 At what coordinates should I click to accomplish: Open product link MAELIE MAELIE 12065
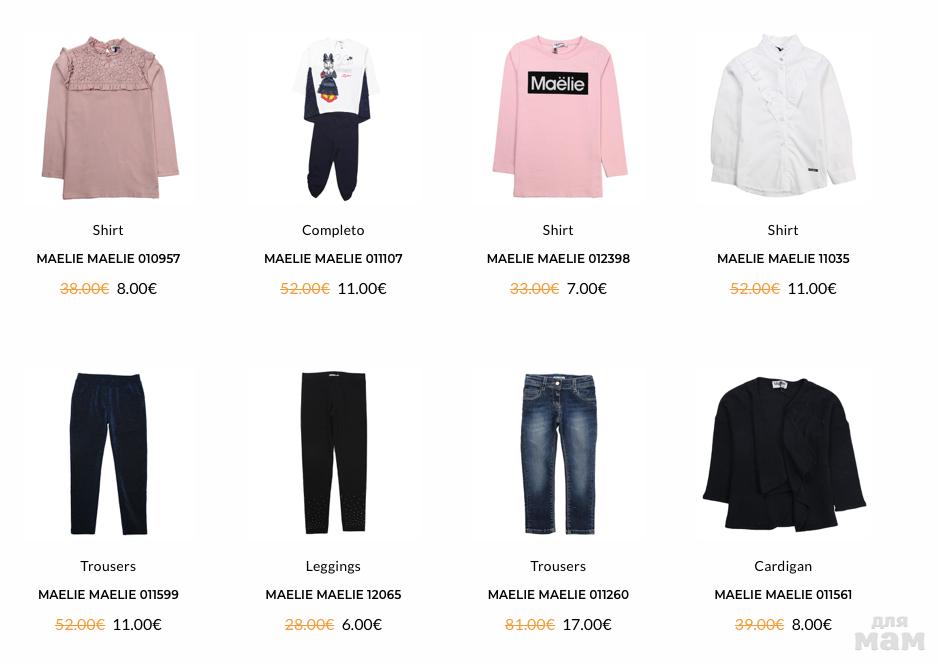[x=333, y=594]
